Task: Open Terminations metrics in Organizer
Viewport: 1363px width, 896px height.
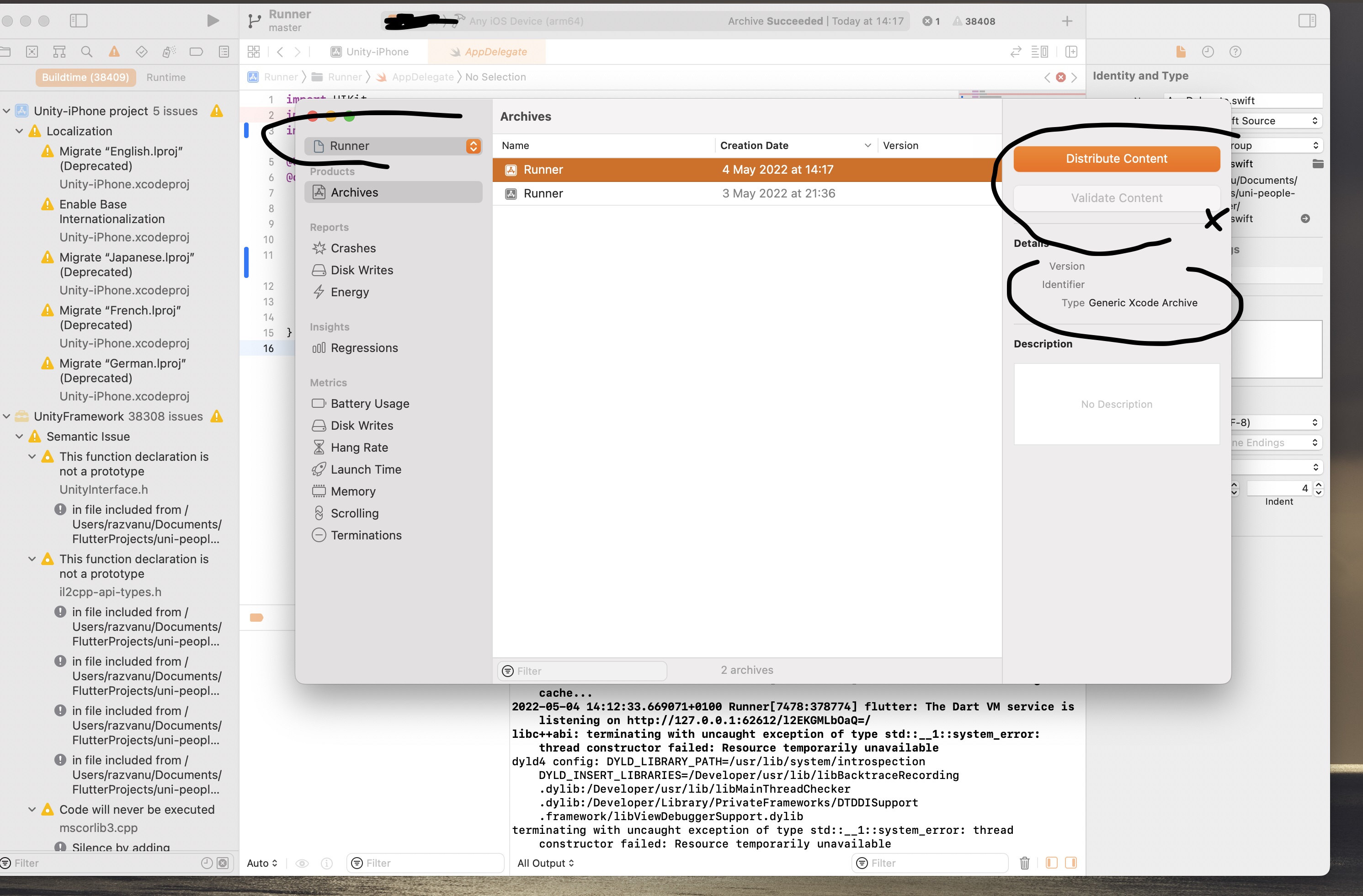Action: (x=366, y=535)
